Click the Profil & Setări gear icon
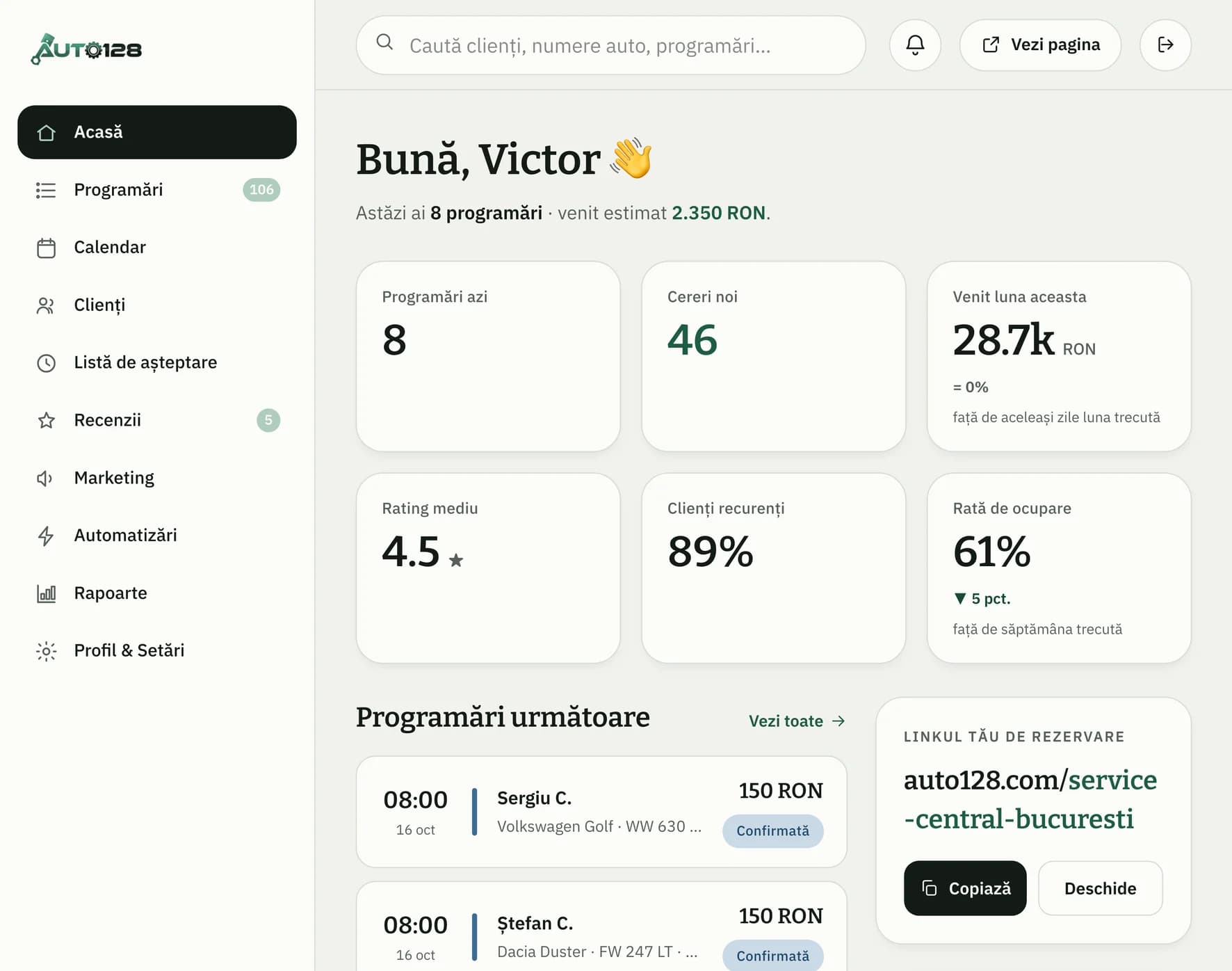 pos(46,651)
